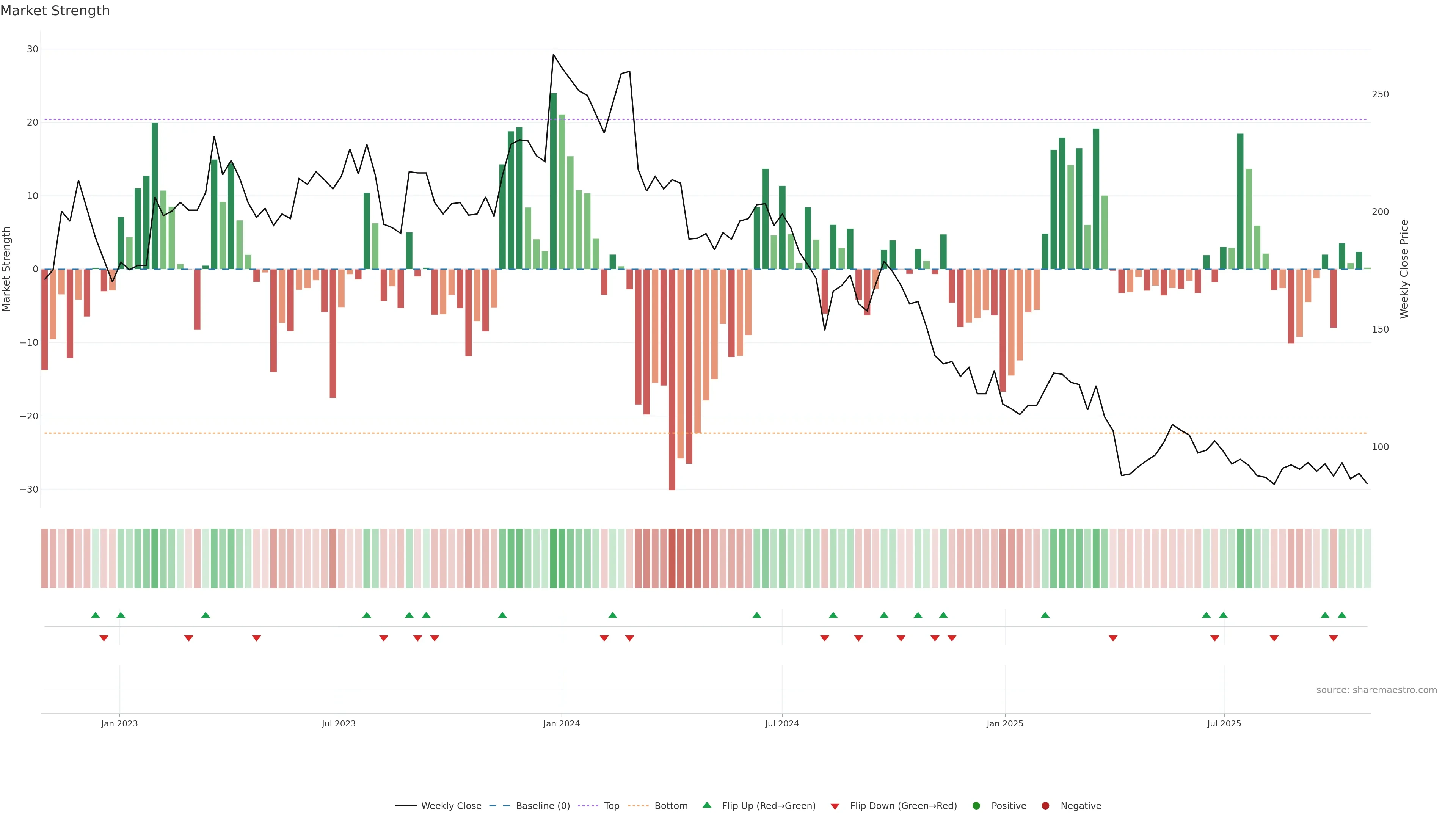Screen dimensions: 1456x819
Task: Click the source: sharemaestro.com text
Action: click(1376, 690)
